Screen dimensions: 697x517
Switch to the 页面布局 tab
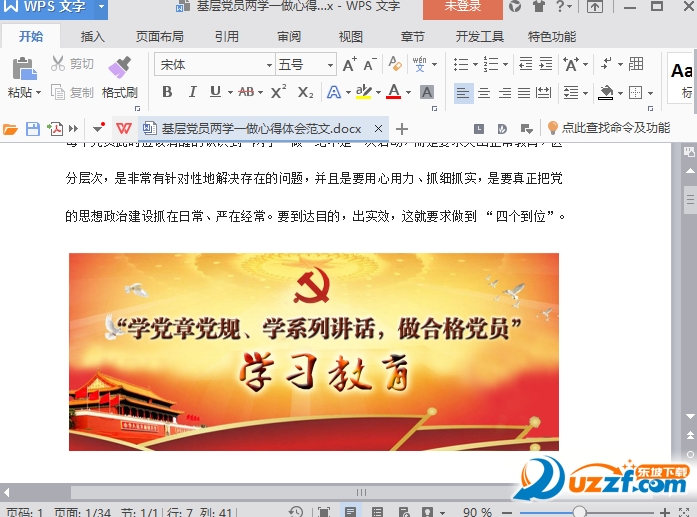coord(160,36)
